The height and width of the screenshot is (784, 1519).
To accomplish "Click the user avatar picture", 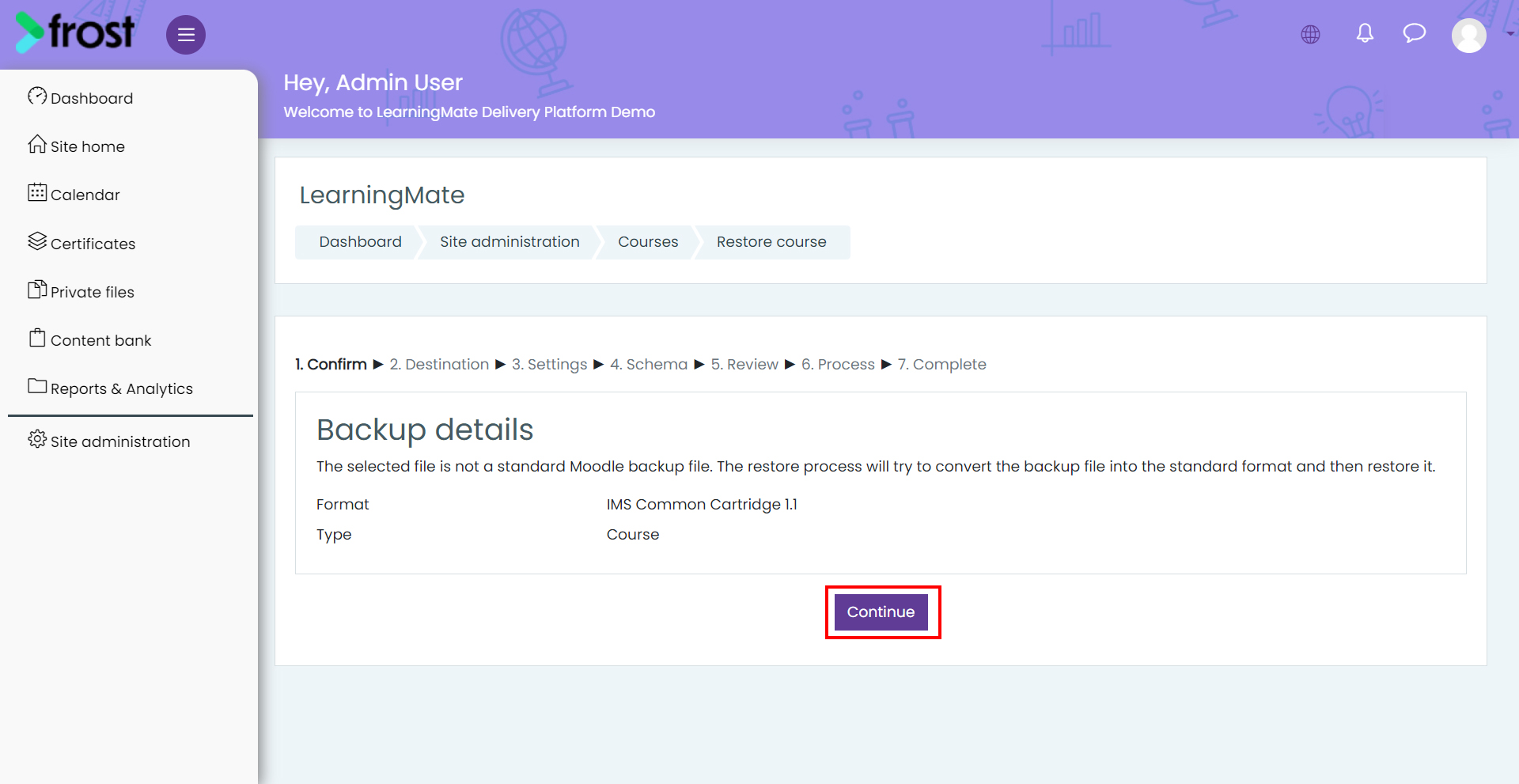I will pos(1469,35).
